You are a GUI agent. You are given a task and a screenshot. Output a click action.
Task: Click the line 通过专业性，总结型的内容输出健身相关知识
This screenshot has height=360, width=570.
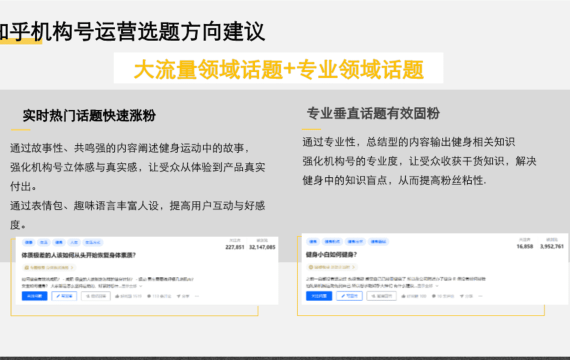click(409, 142)
